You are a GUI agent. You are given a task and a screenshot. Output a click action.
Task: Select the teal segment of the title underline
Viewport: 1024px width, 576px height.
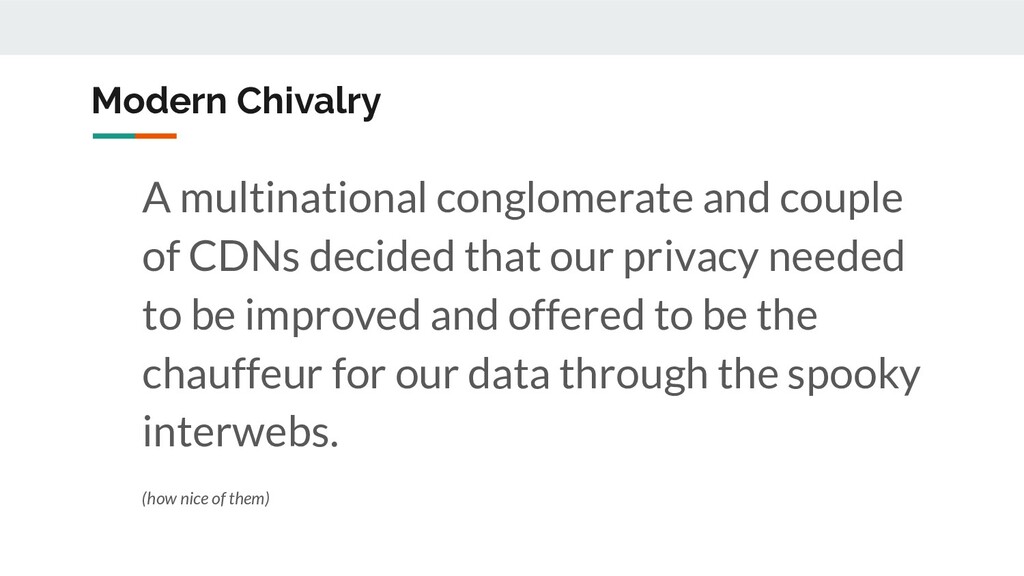[x=114, y=136]
